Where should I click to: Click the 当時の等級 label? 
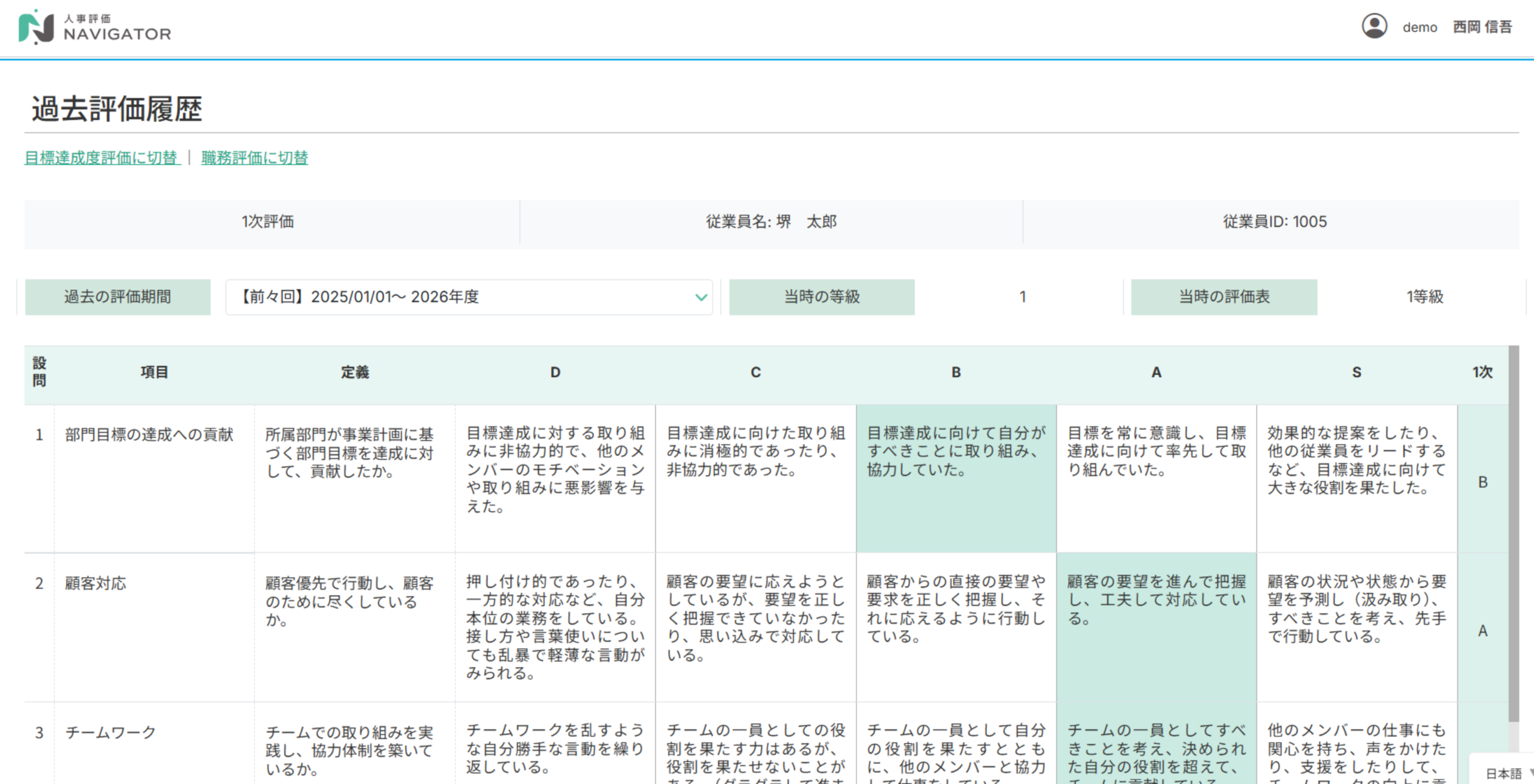pyautogui.click(x=822, y=297)
